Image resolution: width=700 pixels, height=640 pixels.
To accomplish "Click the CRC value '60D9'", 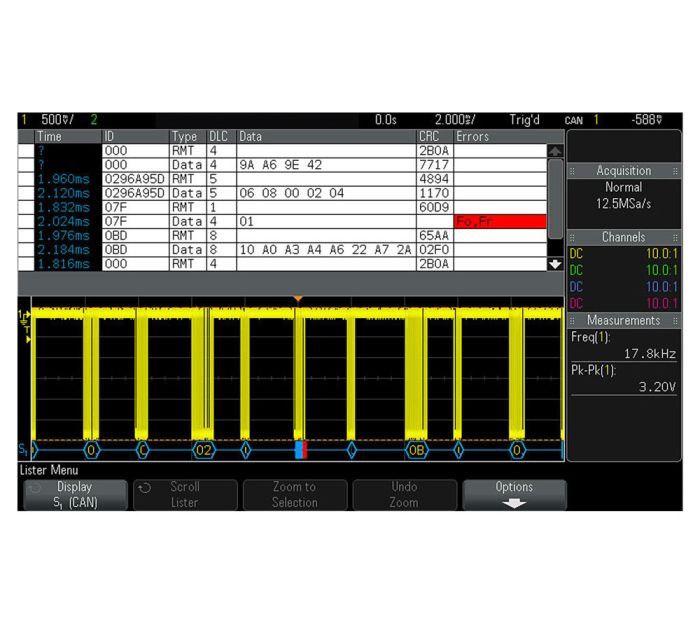I will coord(433,208).
